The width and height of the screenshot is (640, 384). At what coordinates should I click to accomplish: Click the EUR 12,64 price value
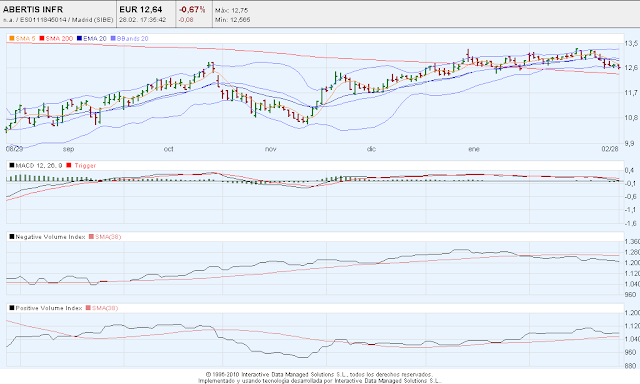(x=141, y=9)
